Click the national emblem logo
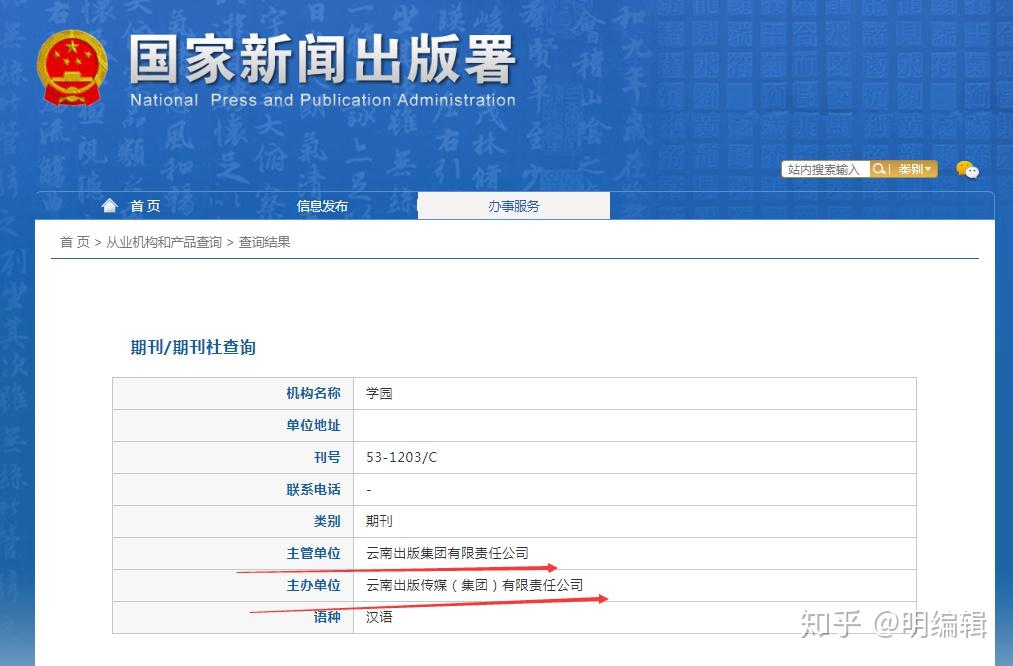 coord(72,68)
